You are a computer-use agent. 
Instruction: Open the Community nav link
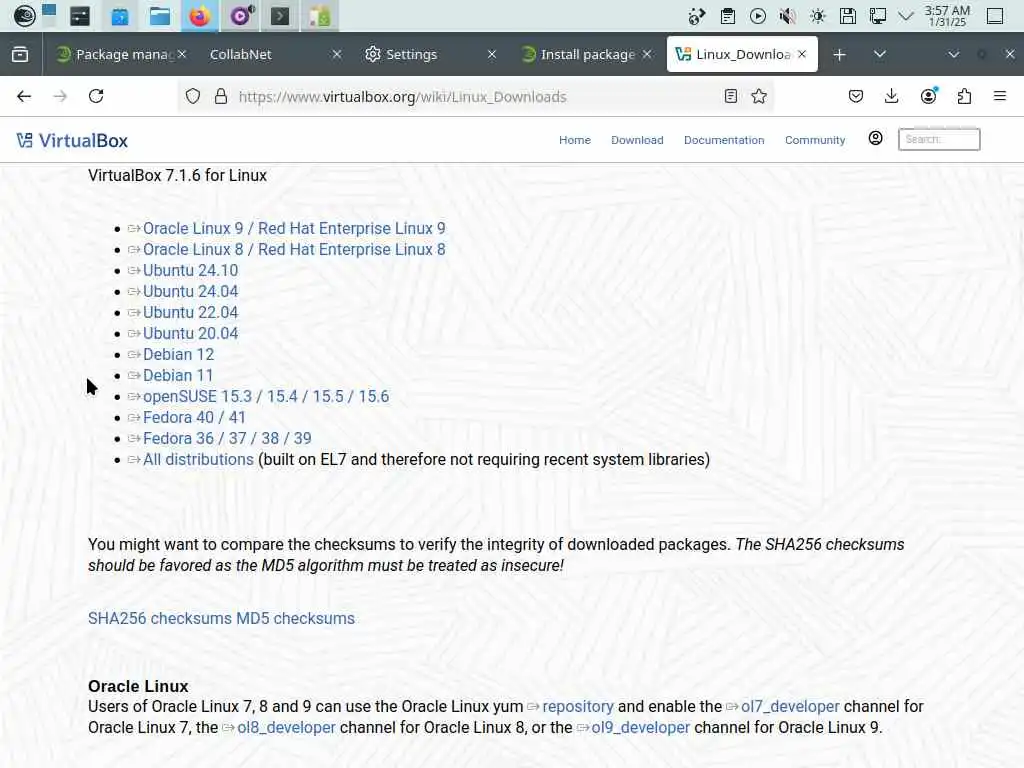(x=815, y=140)
